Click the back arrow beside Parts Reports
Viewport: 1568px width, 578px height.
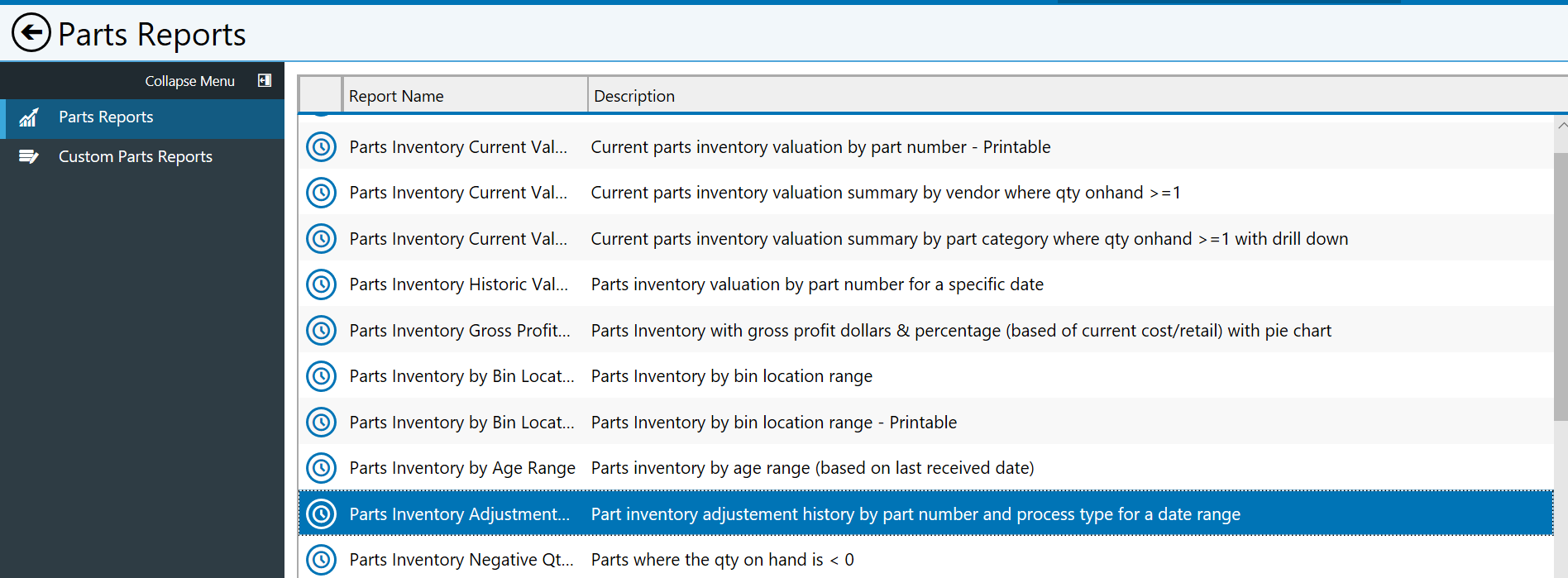click(x=31, y=33)
